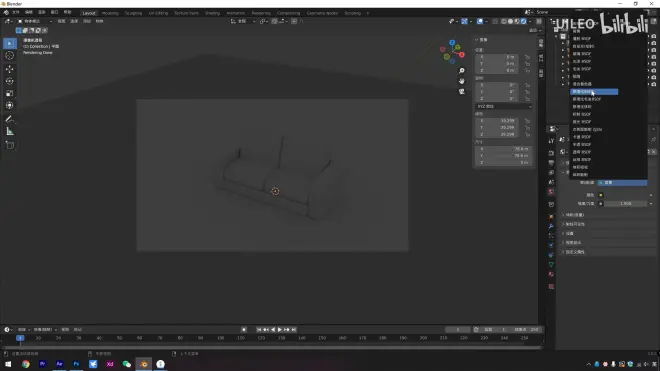The height and width of the screenshot is (371, 660).
Task: Switch to material preview shading
Action: point(517,21)
